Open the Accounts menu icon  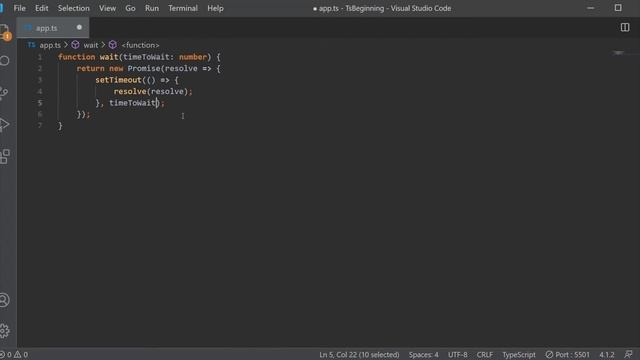(4, 300)
